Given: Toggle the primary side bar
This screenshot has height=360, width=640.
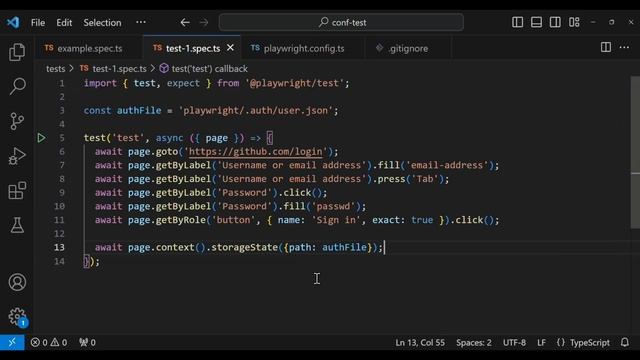Looking at the screenshot, I should coord(518,22).
